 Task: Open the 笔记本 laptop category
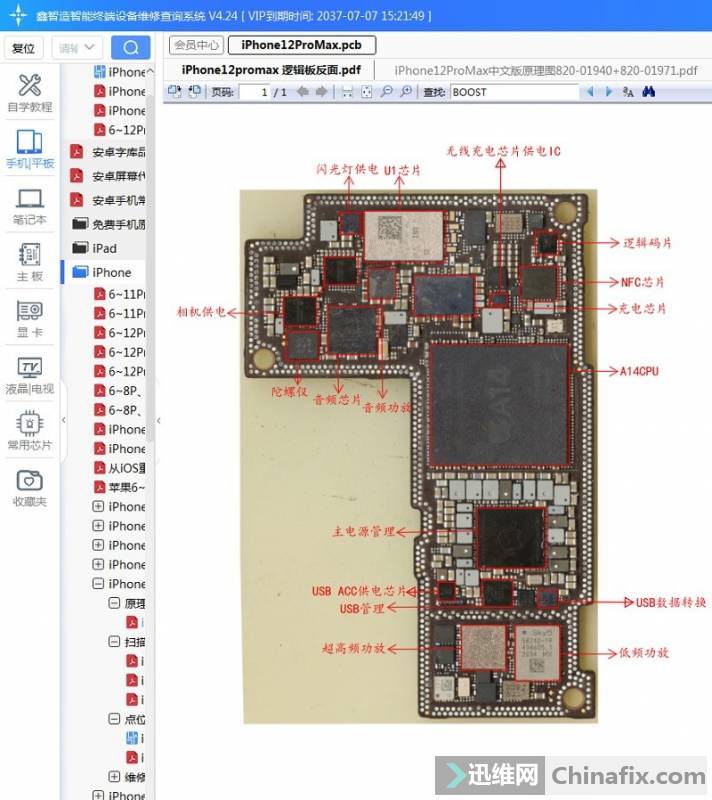coord(30,206)
